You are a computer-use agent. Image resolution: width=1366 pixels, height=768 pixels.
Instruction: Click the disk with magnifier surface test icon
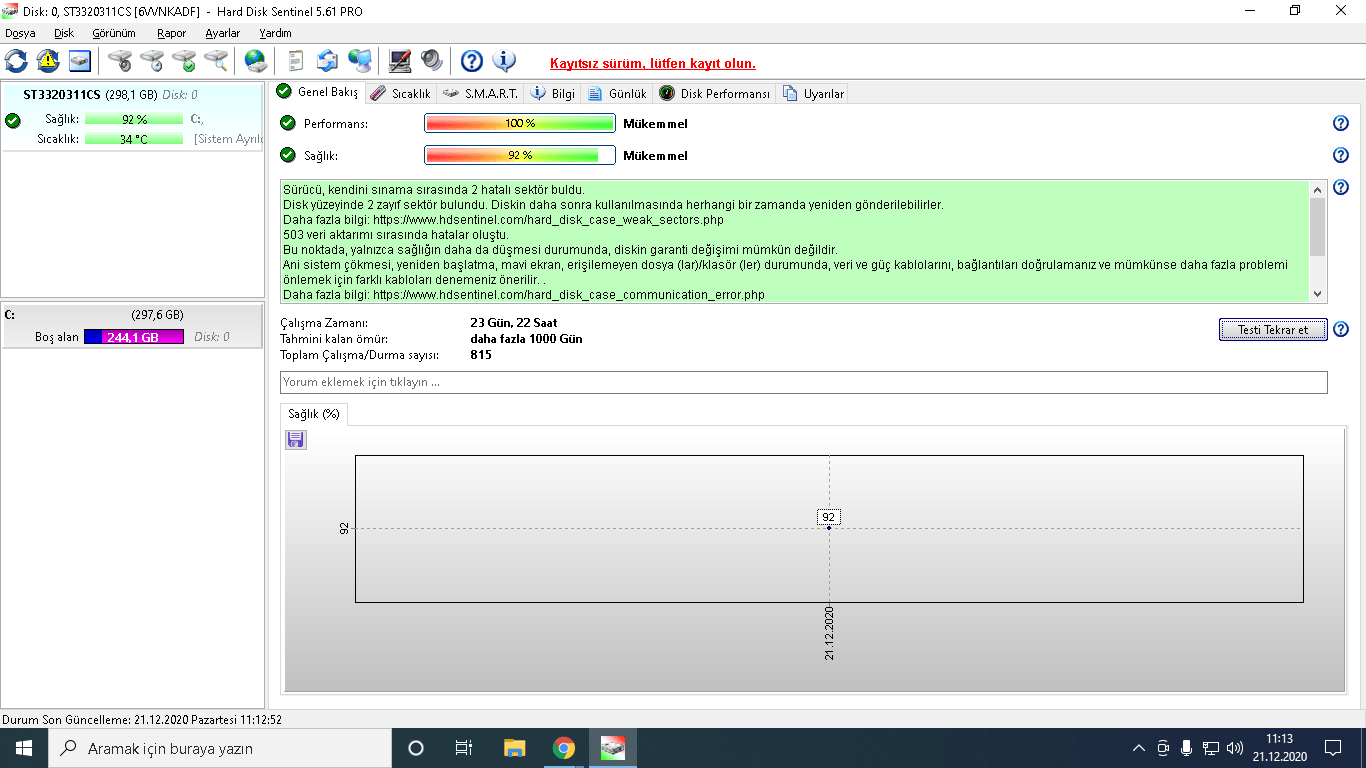tap(216, 61)
